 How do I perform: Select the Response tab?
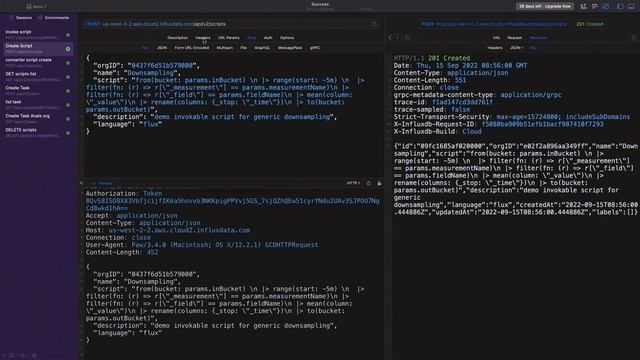click(538, 38)
